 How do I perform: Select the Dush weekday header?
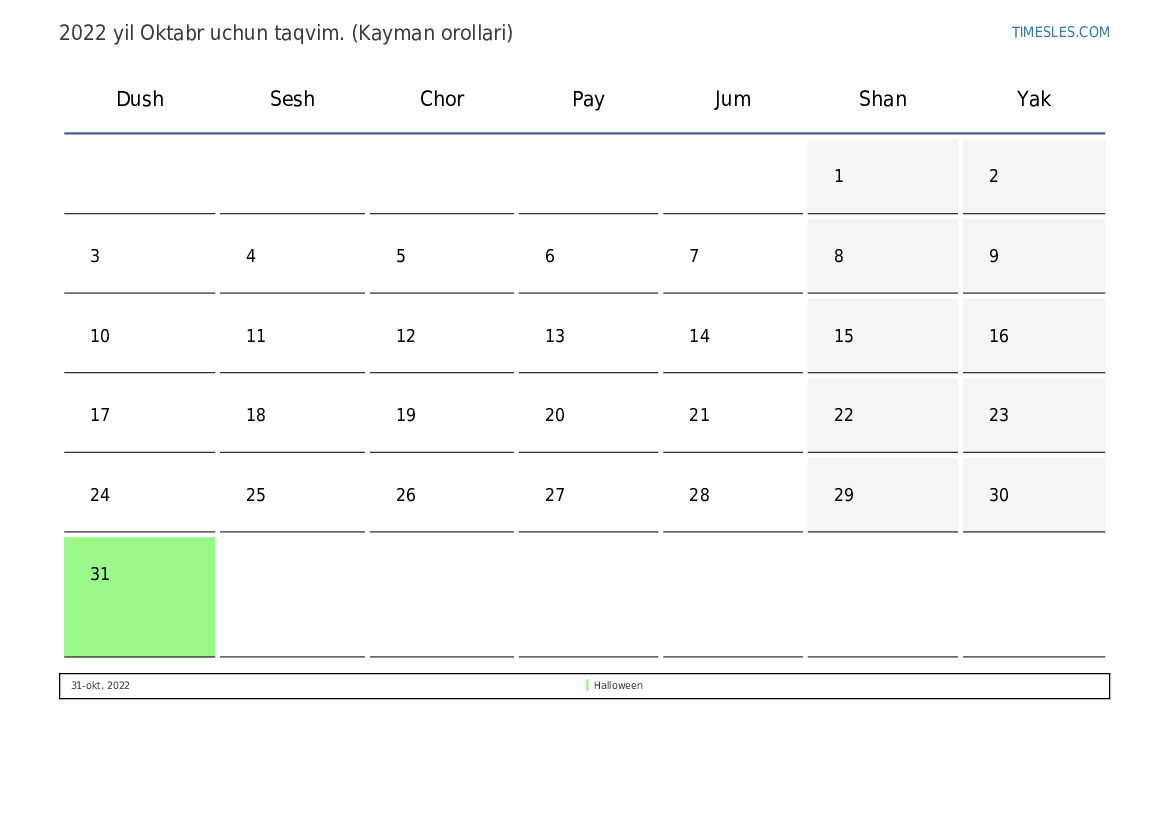pyautogui.click(x=139, y=98)
